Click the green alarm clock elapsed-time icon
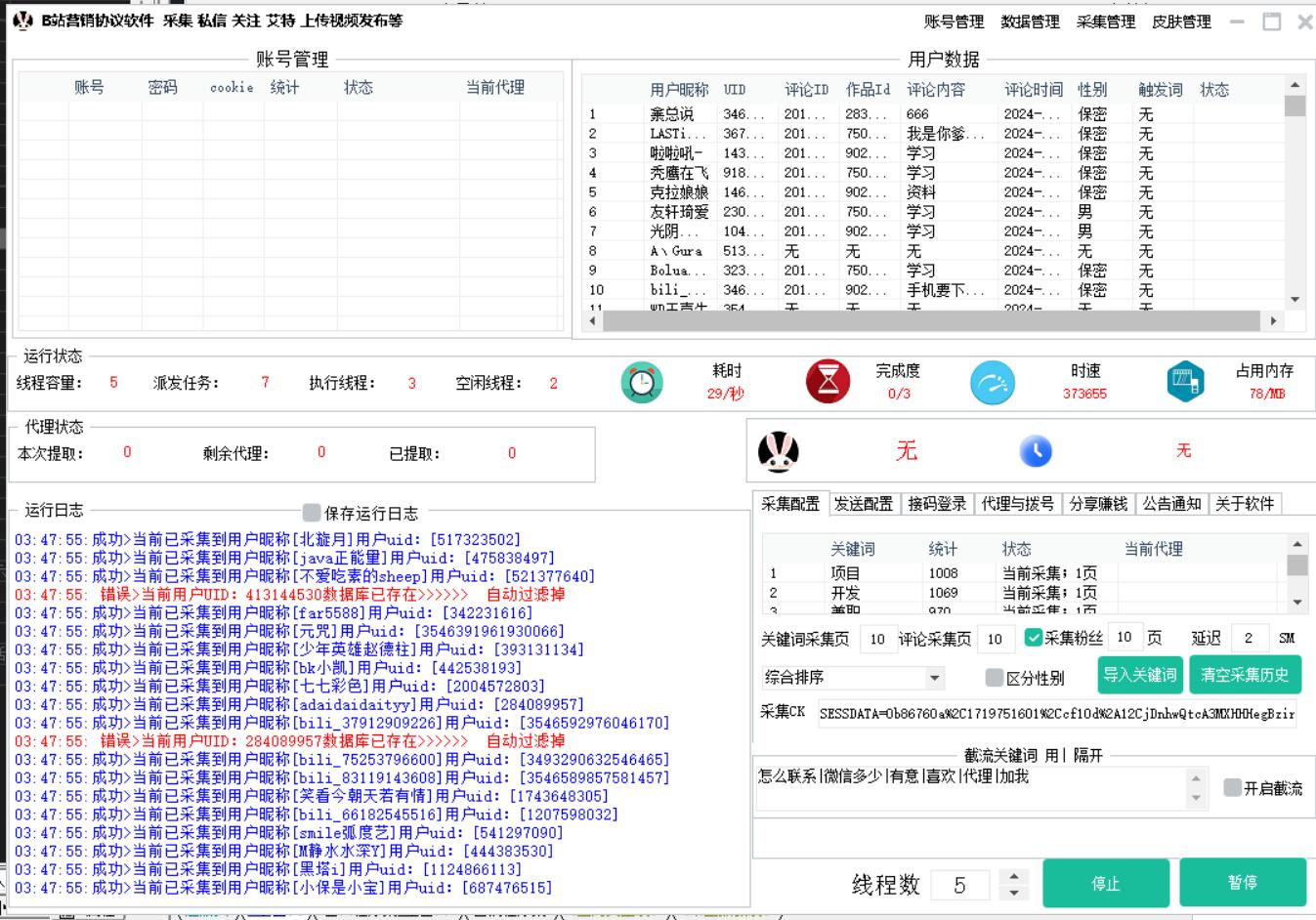The width and height of the screenshot is (1316, 920). [x=641, y=382]
